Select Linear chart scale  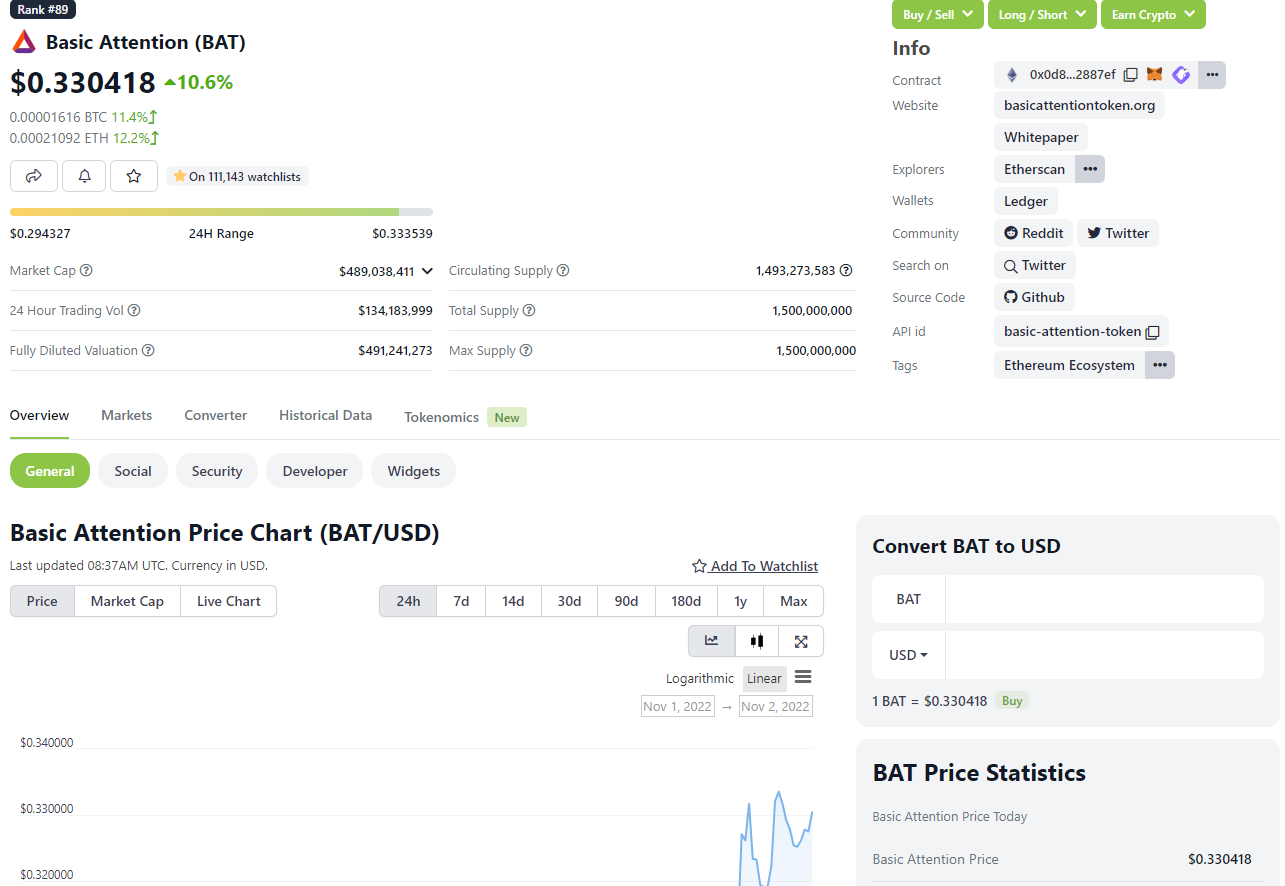tap(764, 679)
